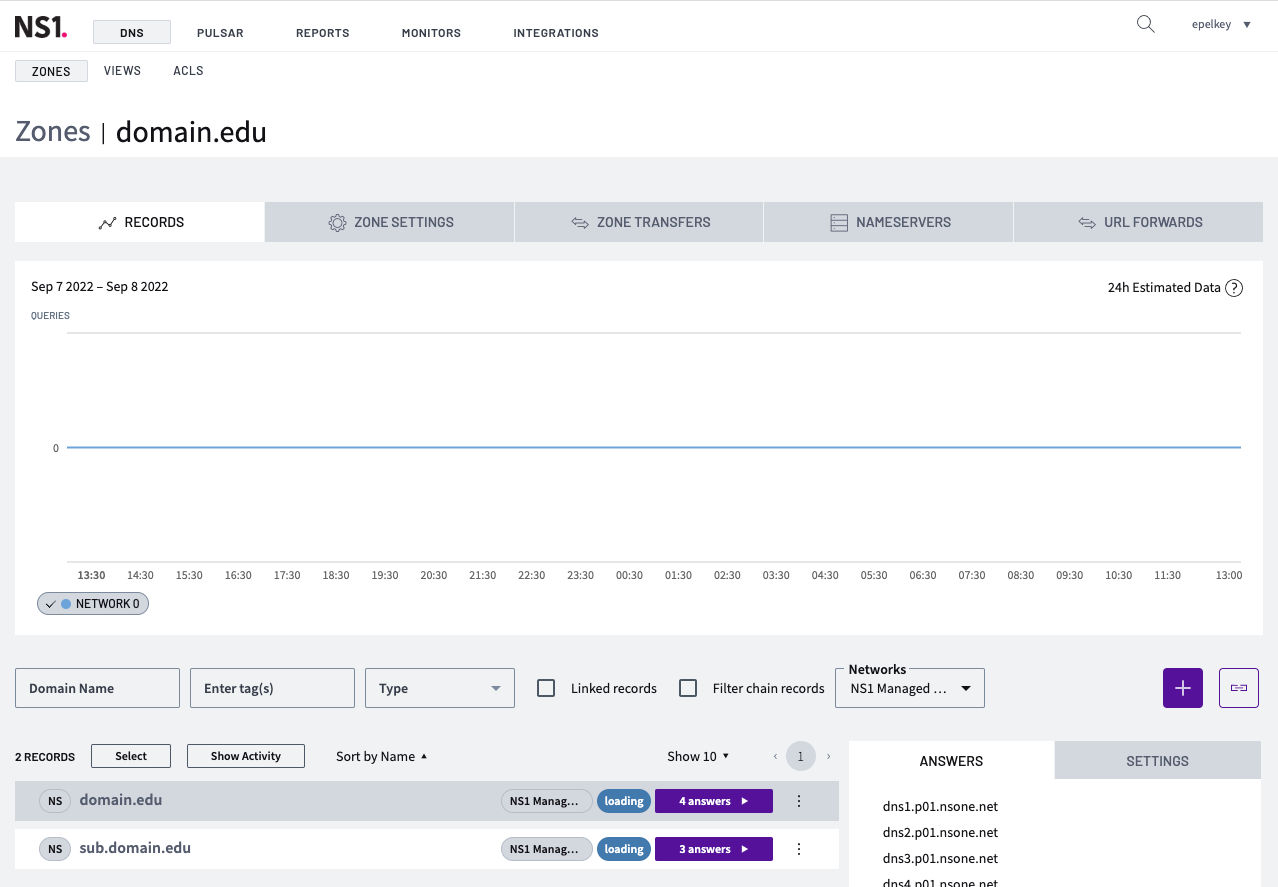Open the URL FORWARDS tab
1278x887 pixels.
pyautogui.click(x=1139, y=222)
